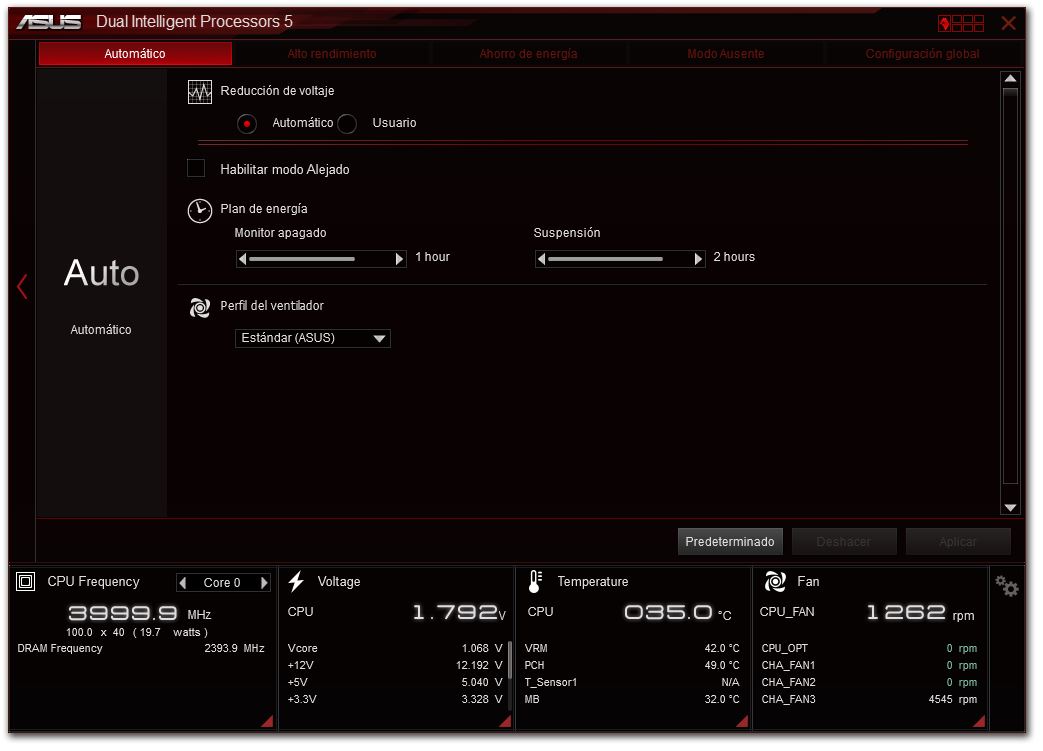This screenshot has width=1043, height=751.
Task: Select previous core with left arrow beside Core 0
Action: click(183, 583)
